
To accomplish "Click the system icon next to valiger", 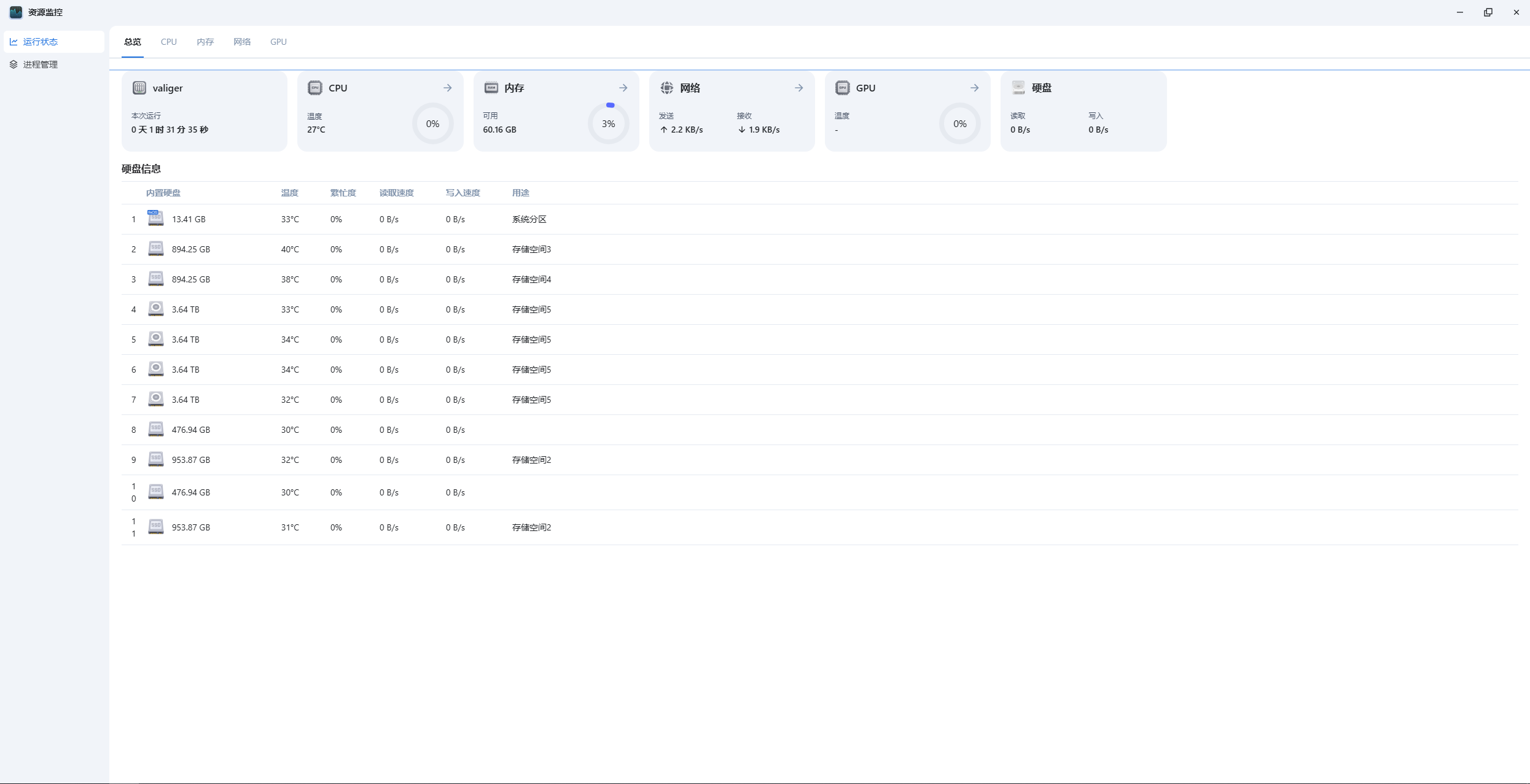I will click(x=139, y=88).
